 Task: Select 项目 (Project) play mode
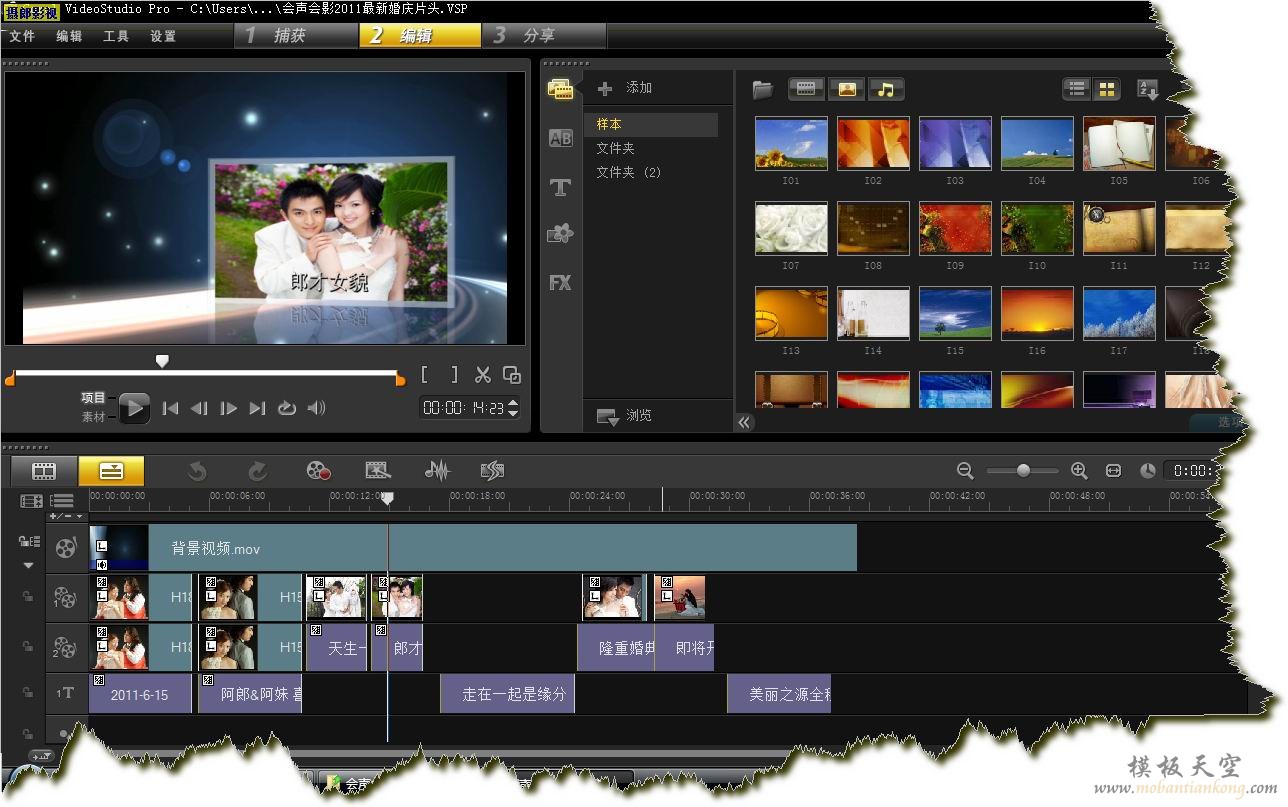[x=93, y=398]
